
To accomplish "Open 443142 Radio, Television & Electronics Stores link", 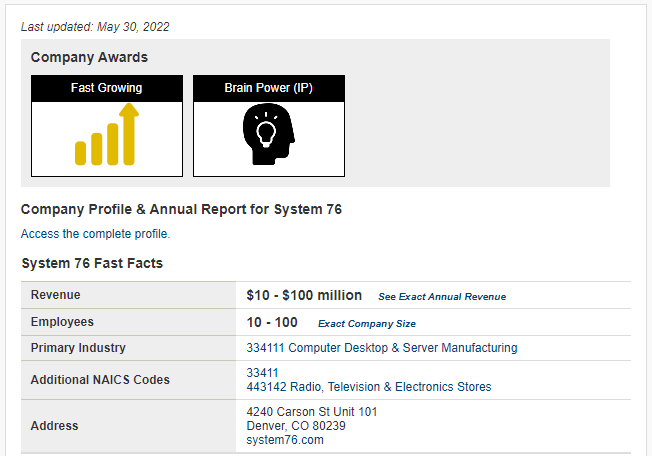I will click(x=368, y=387).
